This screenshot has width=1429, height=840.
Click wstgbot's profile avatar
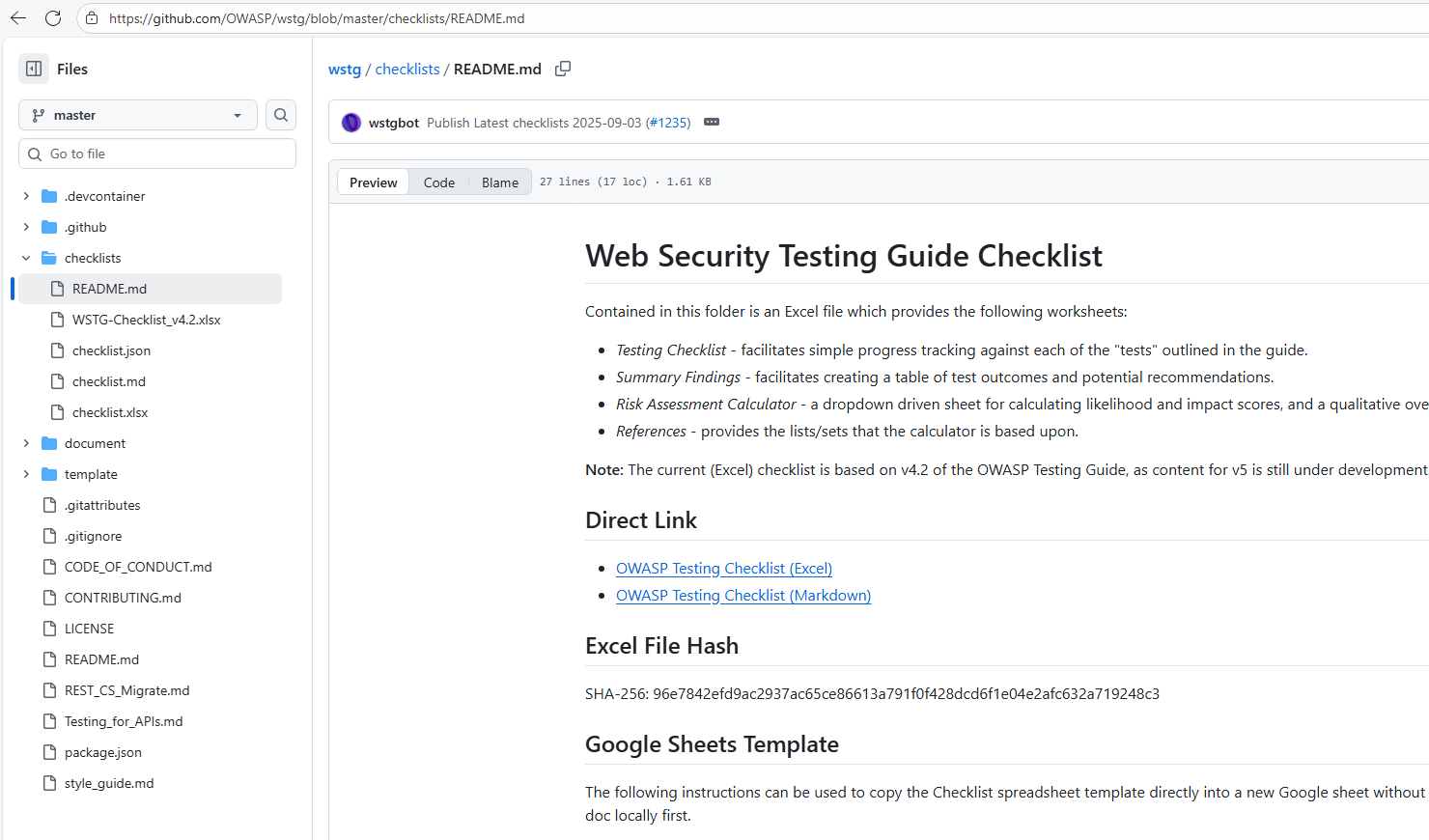[350, 122]
